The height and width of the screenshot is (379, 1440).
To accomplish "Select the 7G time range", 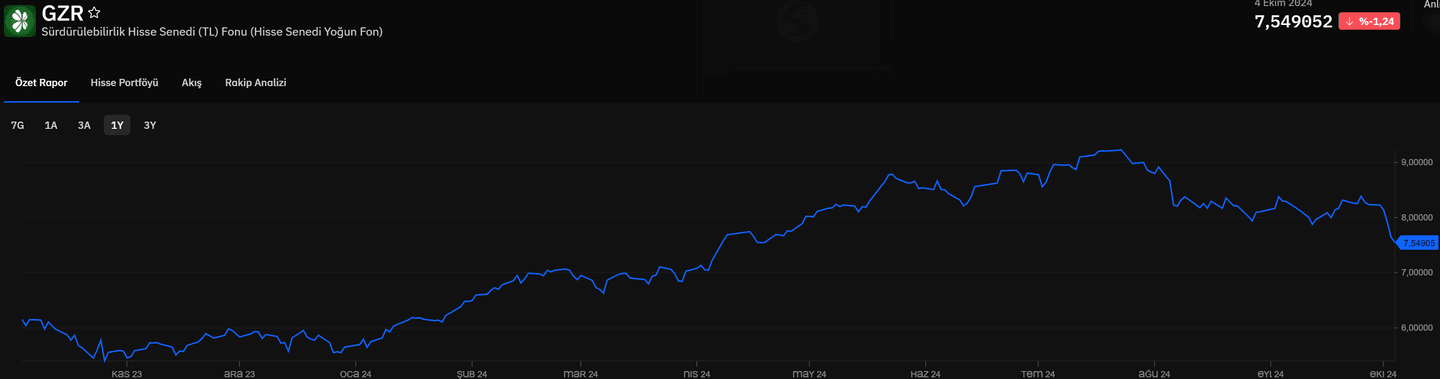I will pos(17,126).
